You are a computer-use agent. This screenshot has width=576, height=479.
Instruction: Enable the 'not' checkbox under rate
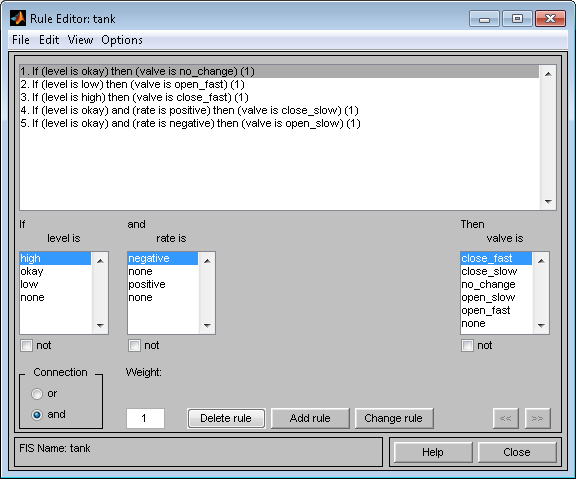pos(134,345)
